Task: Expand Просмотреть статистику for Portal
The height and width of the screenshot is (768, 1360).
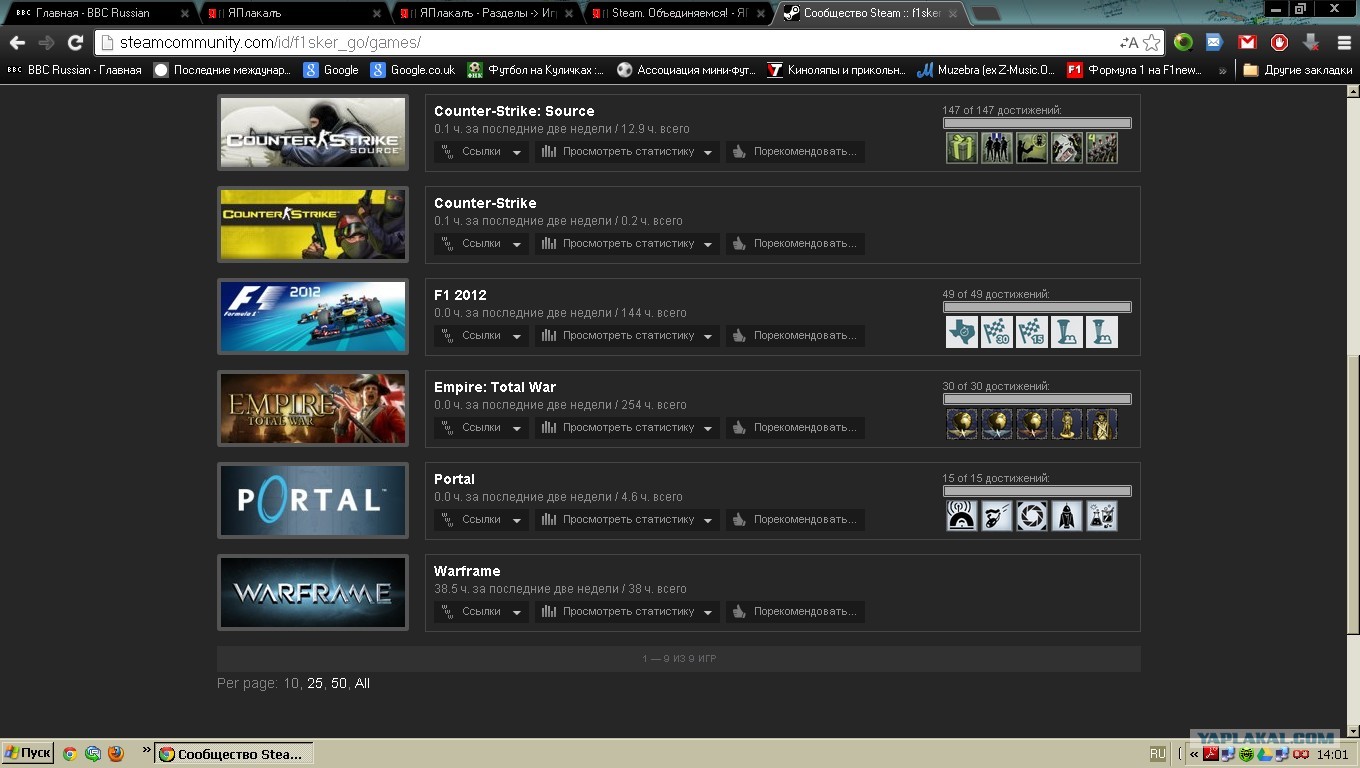Action: click(627, 520)
